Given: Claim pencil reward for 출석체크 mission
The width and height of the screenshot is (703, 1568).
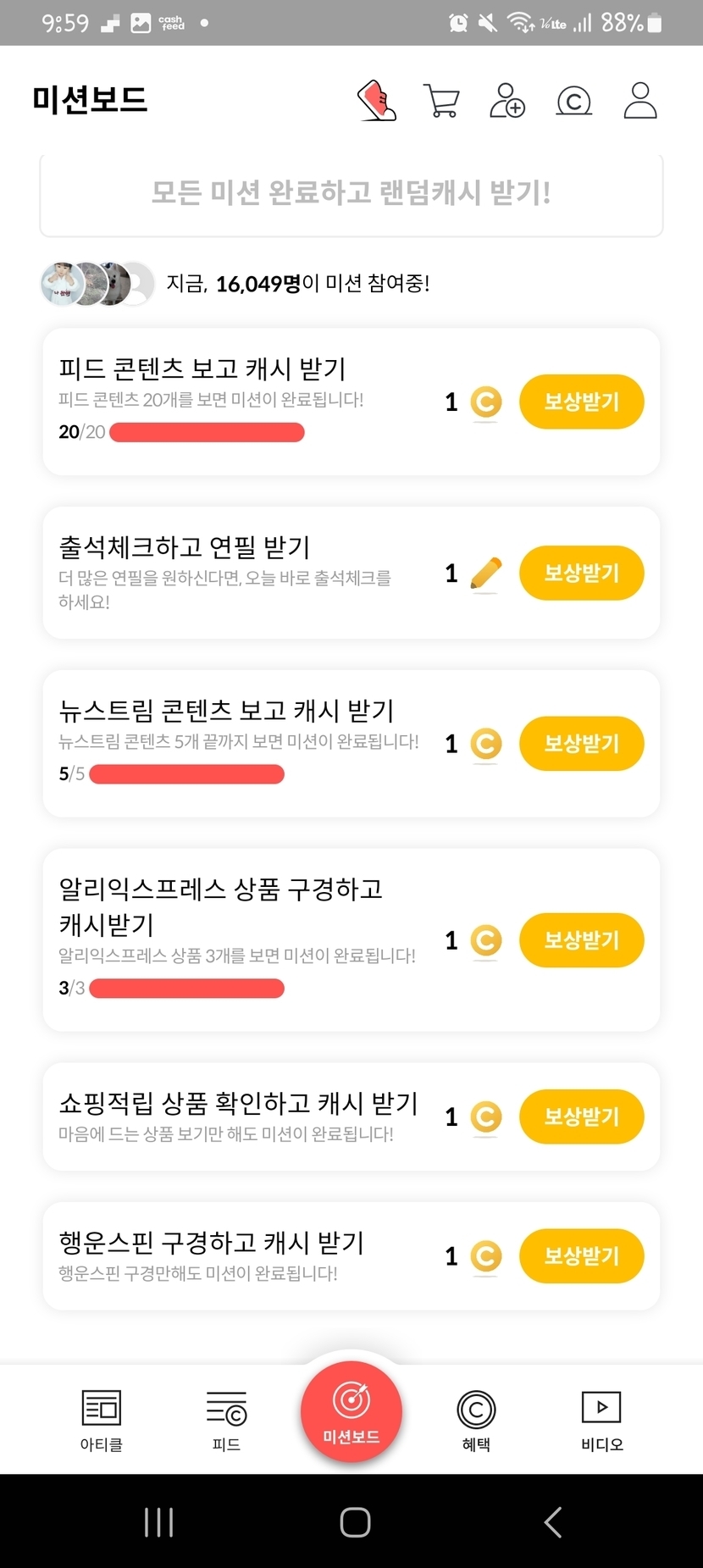Looking at the screenshot, I should [x=581, y=573].
